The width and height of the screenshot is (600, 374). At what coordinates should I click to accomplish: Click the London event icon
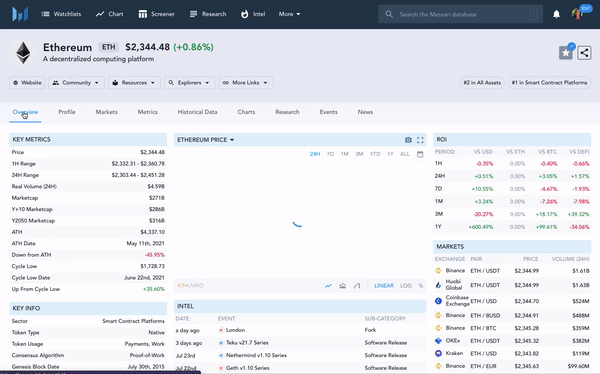click(221, 330)
